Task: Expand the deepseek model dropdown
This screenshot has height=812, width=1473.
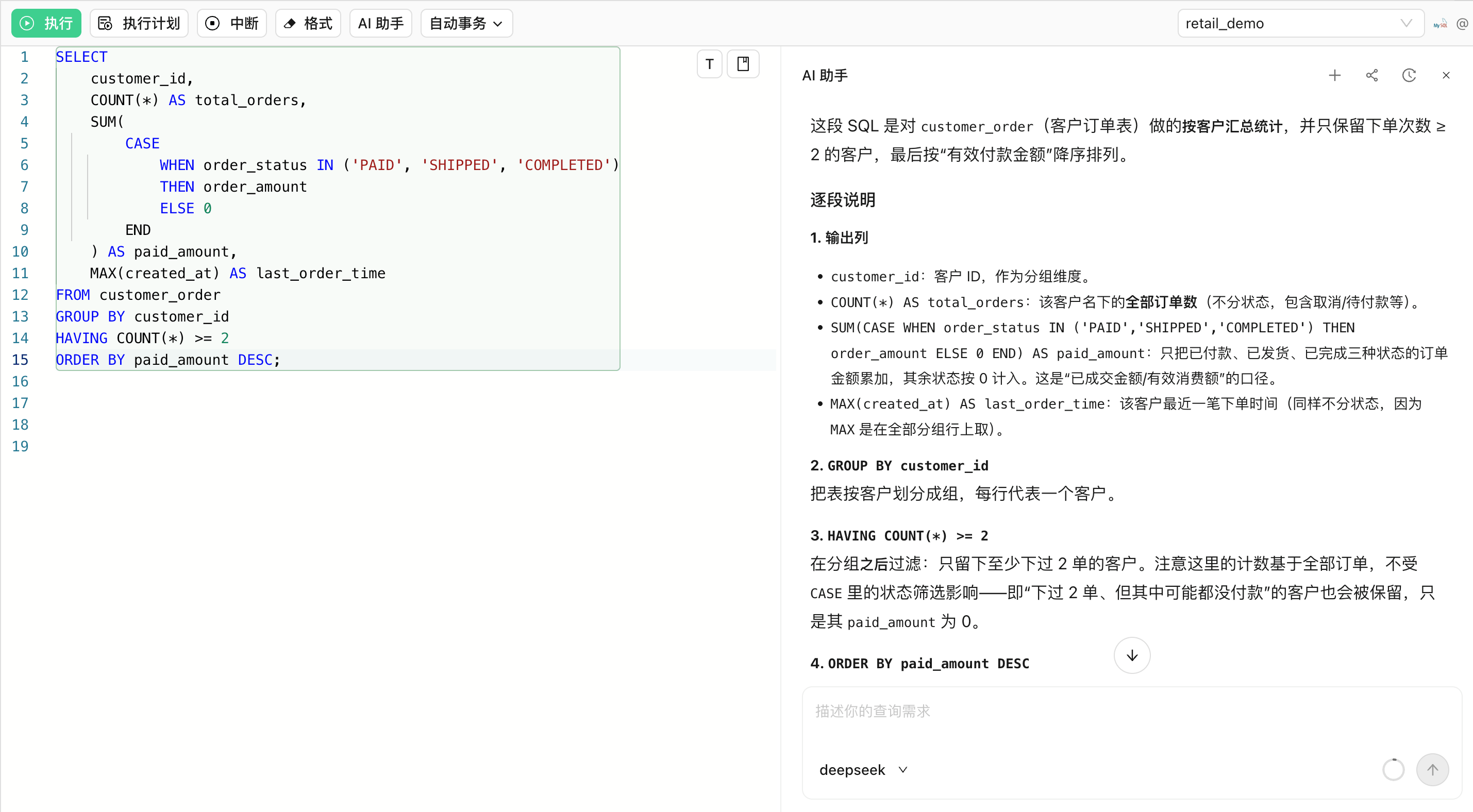Action: pyautogui.click(x=863, y=770)
